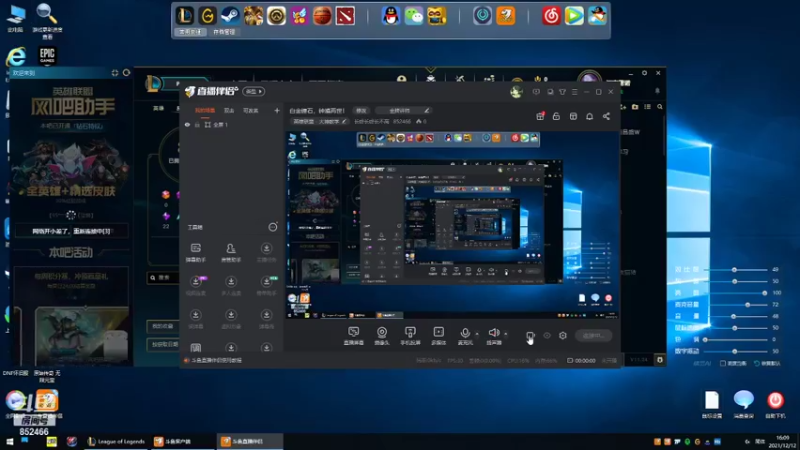Click the search box in League client
Image resolution: width=800 pixels, height=450 pixels.
tap(163, 278)
